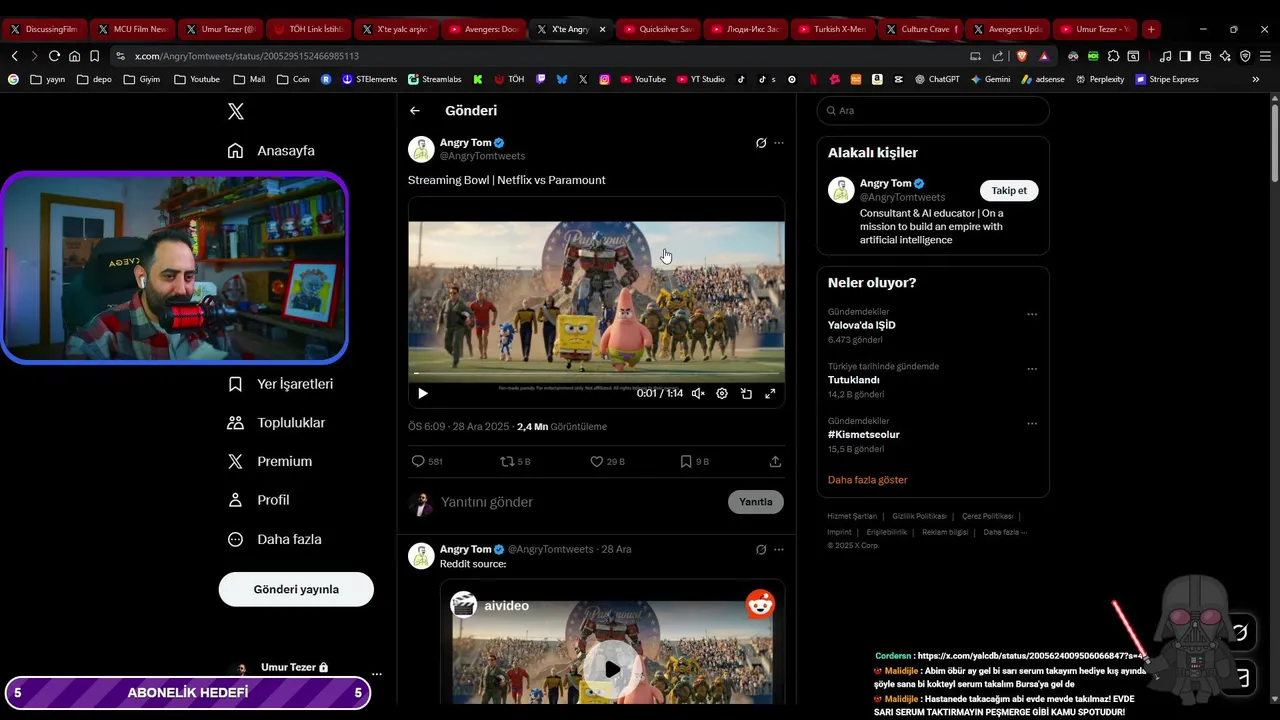
Task: Open YT Studio bookmark
Action: coord(701,79)
